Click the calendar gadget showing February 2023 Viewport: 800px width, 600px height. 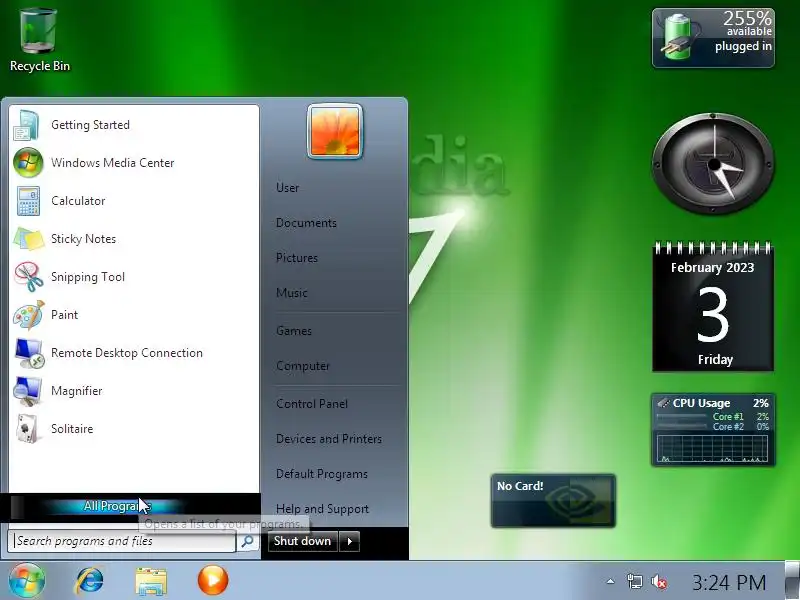[x=713, y=306]
